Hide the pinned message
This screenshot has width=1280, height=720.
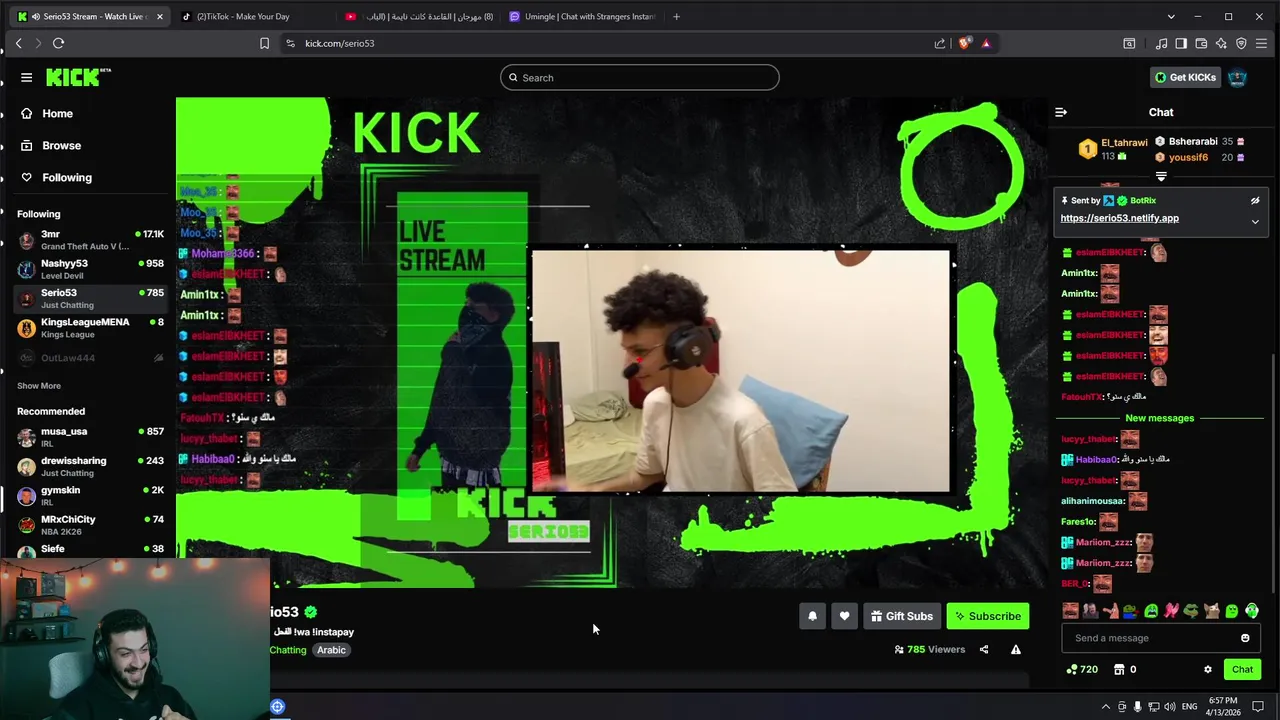click(x=1255, y=201)
